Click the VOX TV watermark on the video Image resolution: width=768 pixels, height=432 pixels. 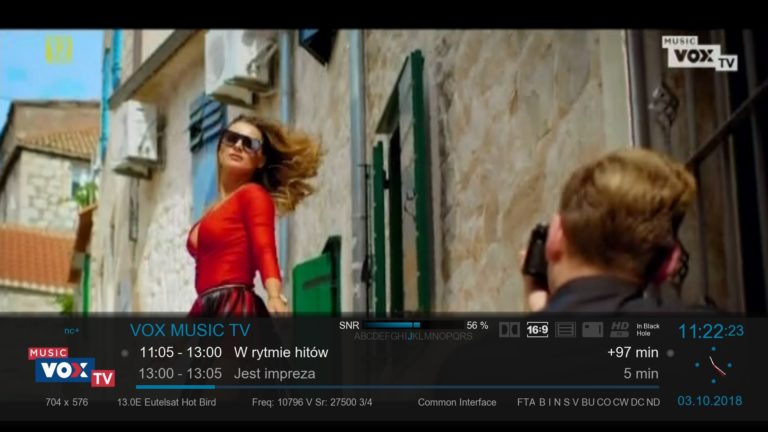[x=699, y=53]
